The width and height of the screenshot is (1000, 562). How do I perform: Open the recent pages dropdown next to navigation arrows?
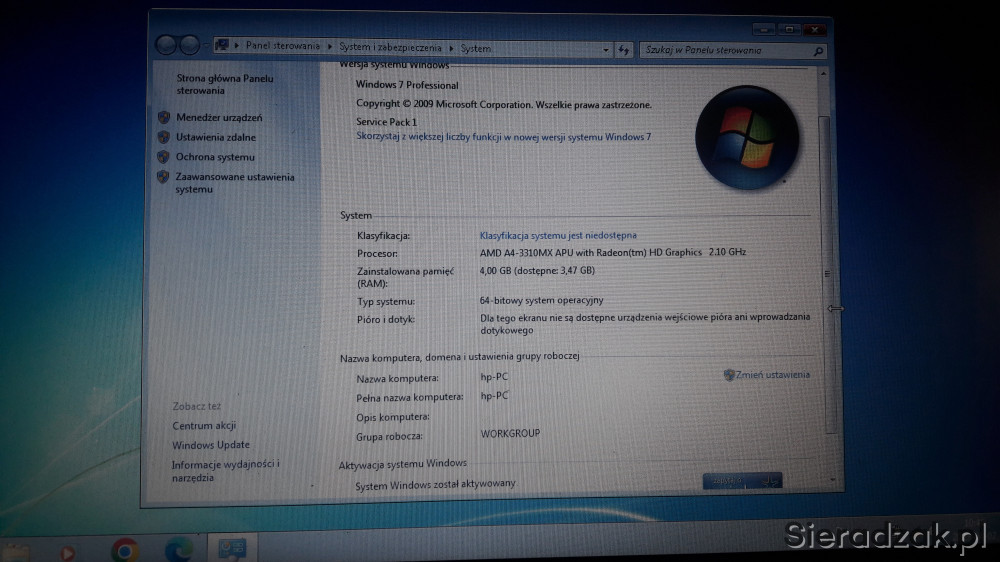[206, 45]
